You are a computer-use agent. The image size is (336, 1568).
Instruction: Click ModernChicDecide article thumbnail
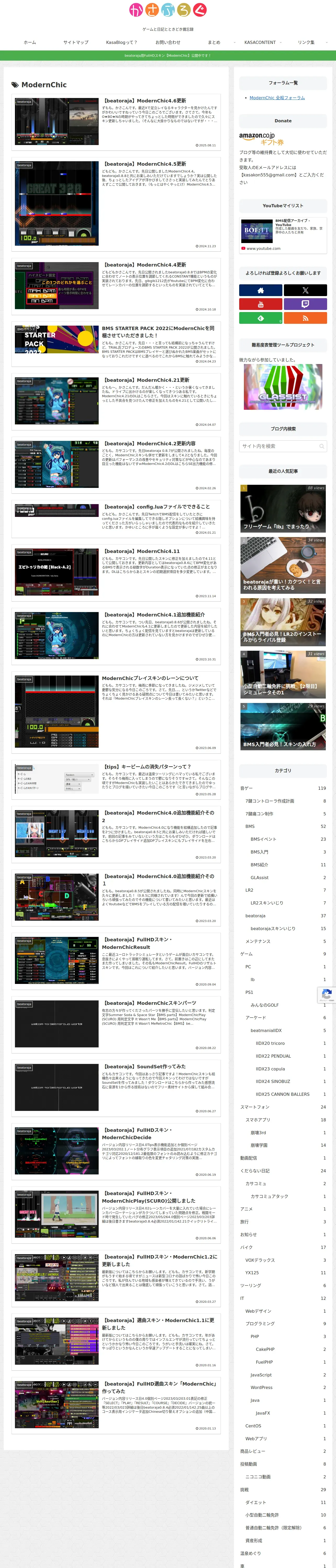[57, 1150]
